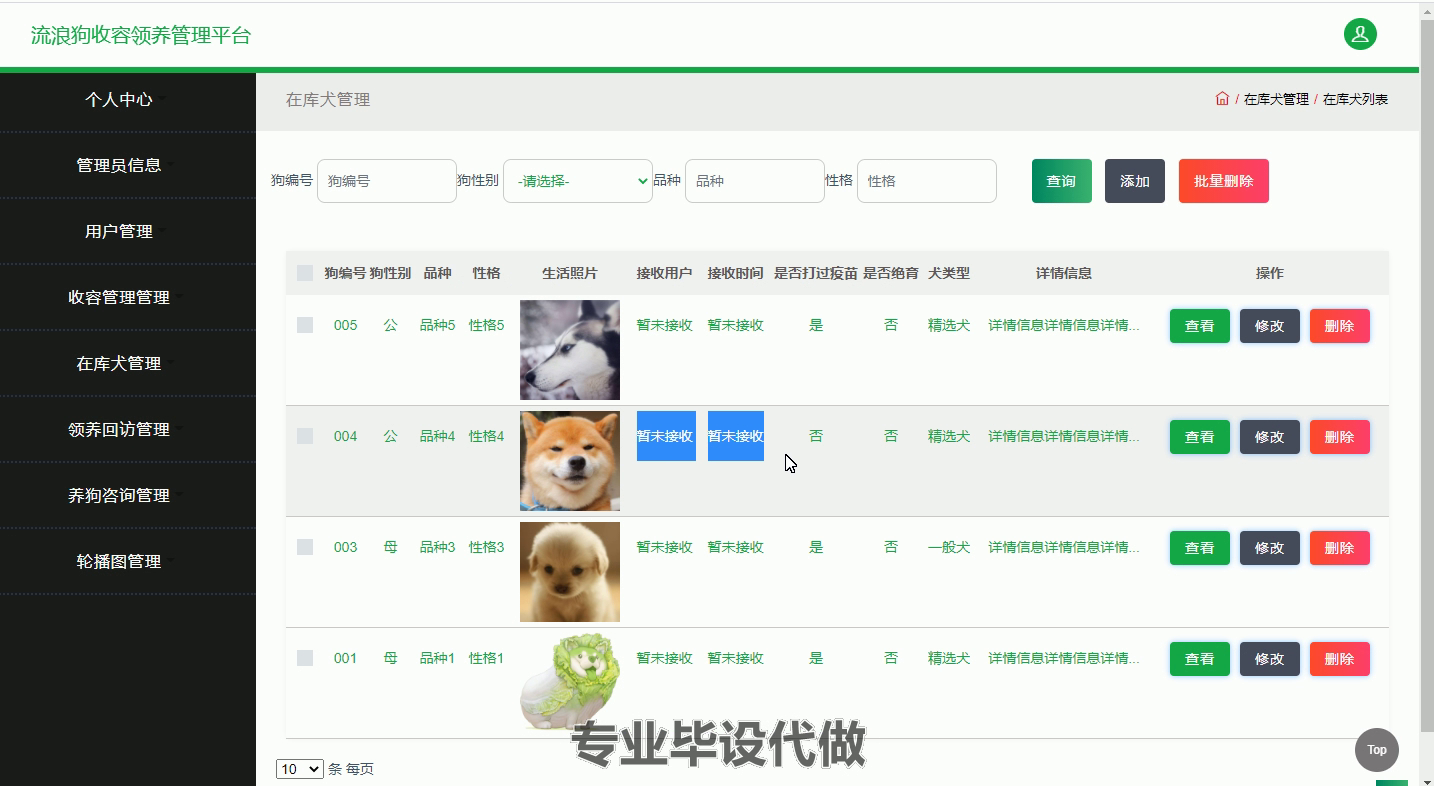Click the 详情信息 text in dog 001 row
This screenshot has width=1434, height=786.
1064,658
